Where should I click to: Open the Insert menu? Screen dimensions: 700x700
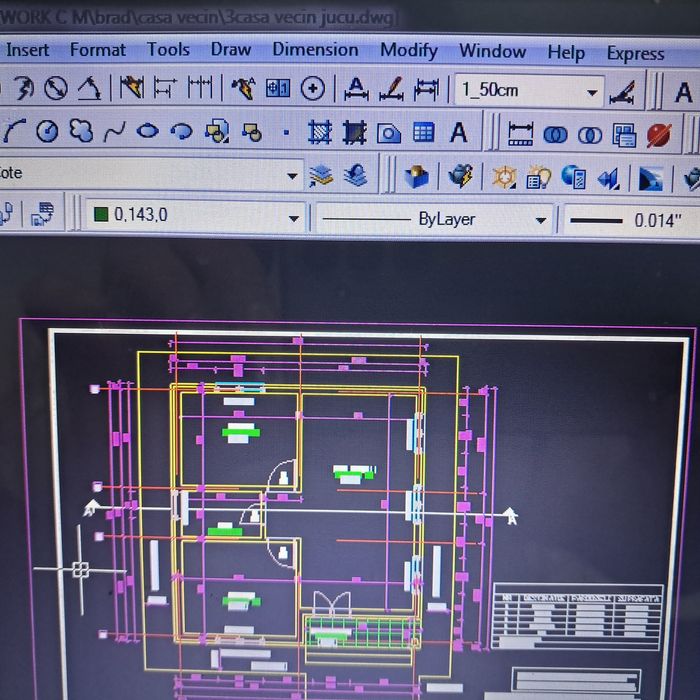coord(27,50)
